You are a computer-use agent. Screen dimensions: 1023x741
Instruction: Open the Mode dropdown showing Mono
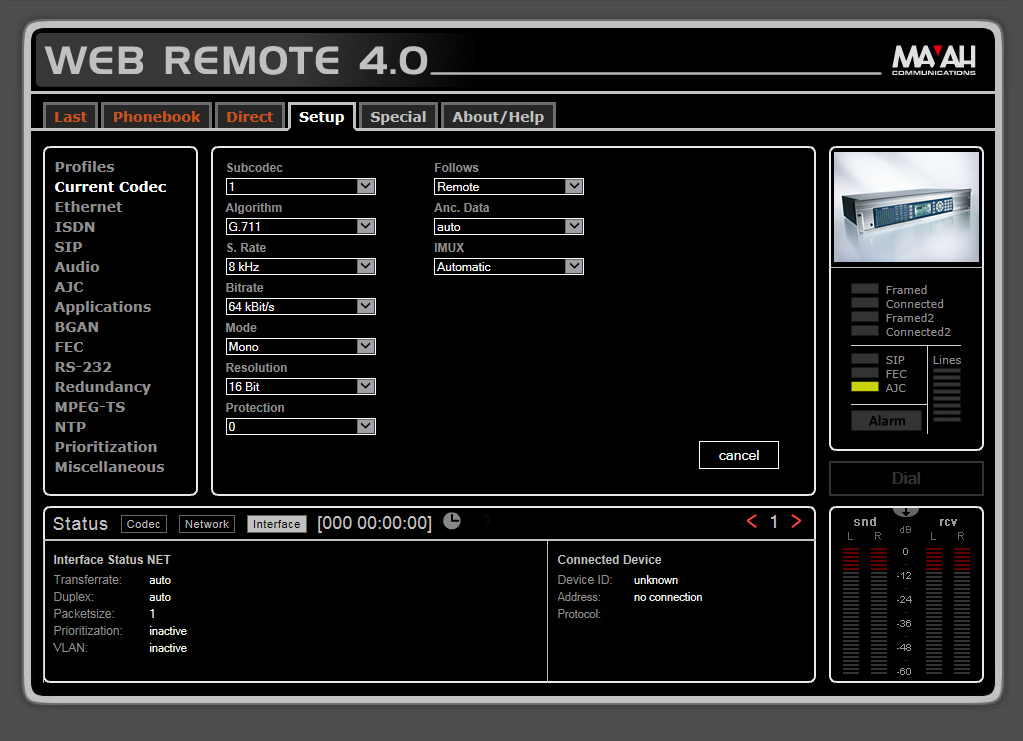click(301, 346)
